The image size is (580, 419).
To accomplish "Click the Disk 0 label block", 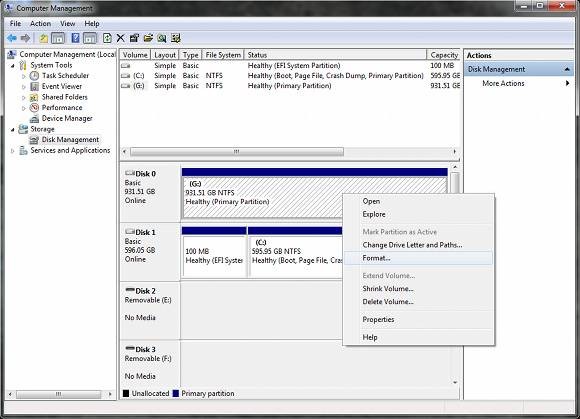I will [150, 193].
